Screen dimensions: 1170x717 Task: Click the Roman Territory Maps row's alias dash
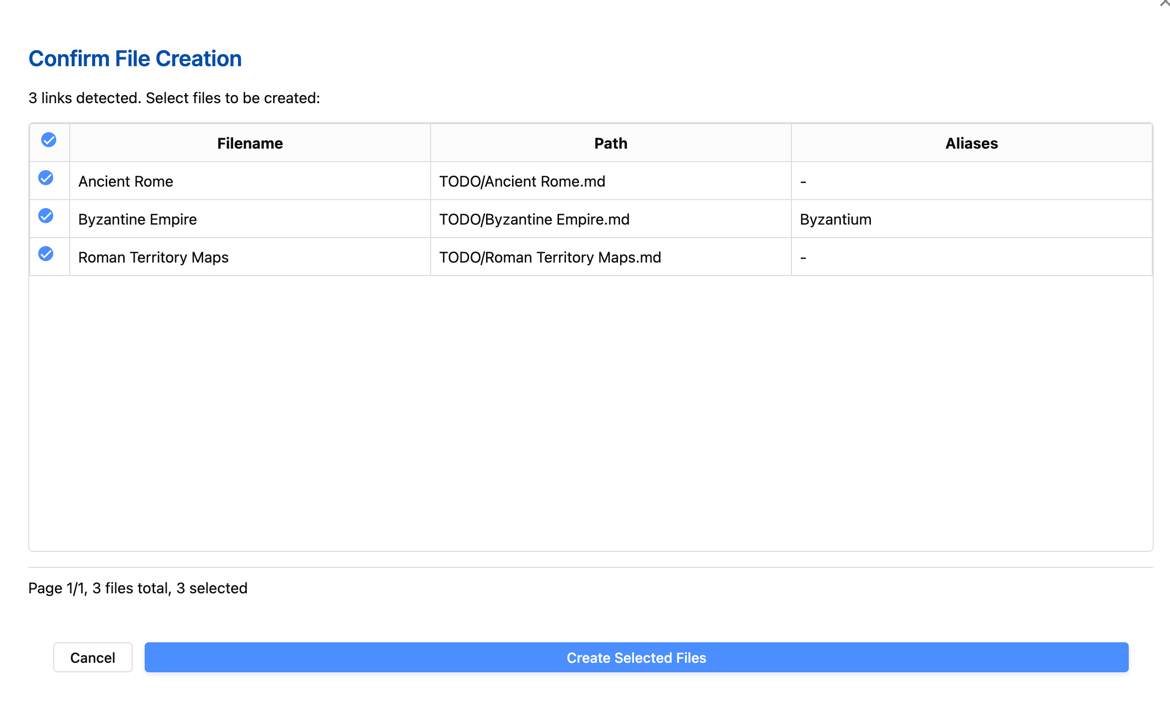[x=803, y=258]
